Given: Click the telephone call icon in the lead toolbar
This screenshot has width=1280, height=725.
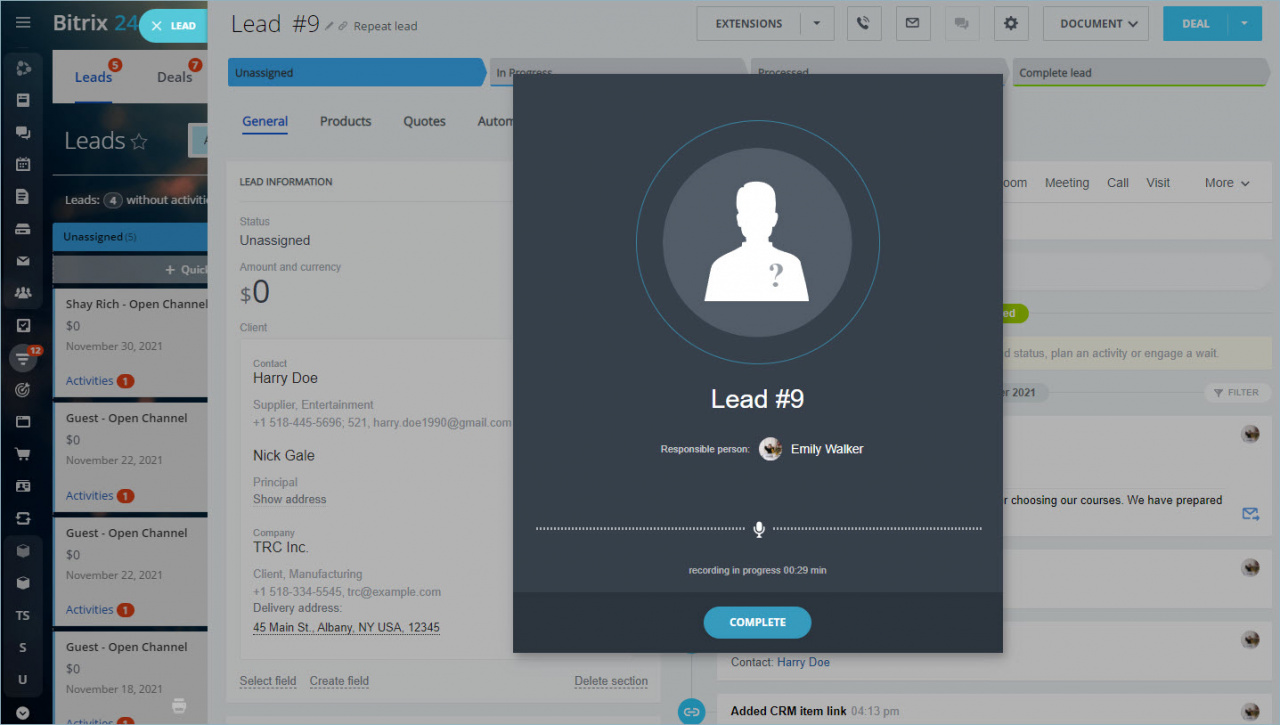Looking at the screenshot, I should [864, 24].
